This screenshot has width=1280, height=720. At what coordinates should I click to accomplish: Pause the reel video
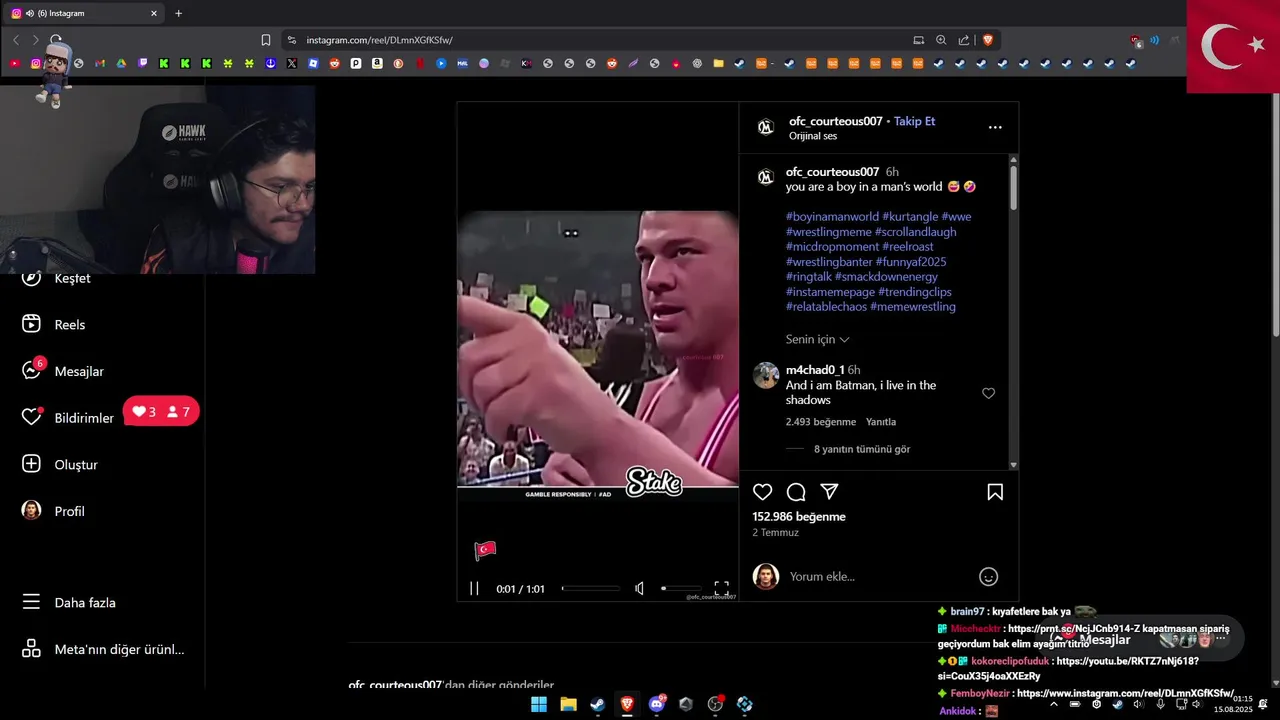pyautogui.click(x=475, y=589)
